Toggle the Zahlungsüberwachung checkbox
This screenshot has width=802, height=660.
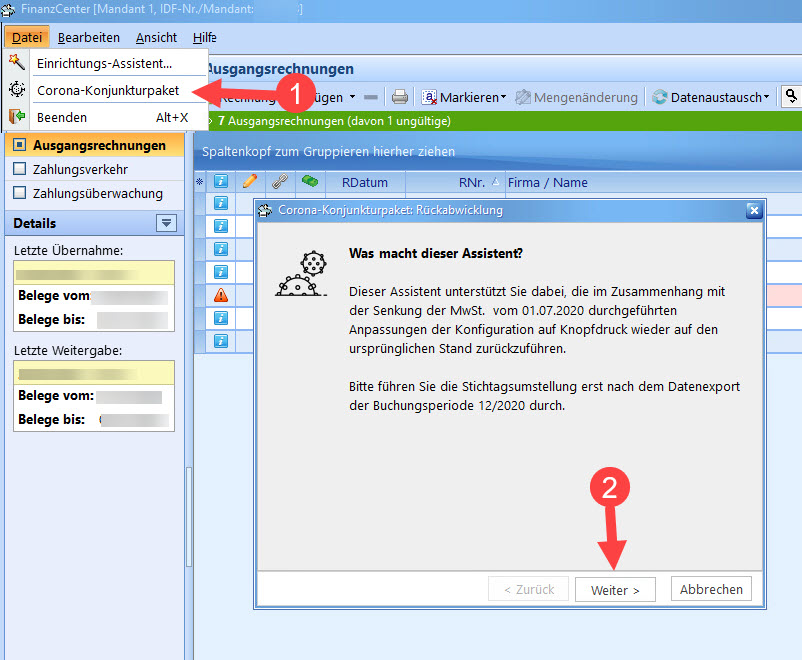20,193
